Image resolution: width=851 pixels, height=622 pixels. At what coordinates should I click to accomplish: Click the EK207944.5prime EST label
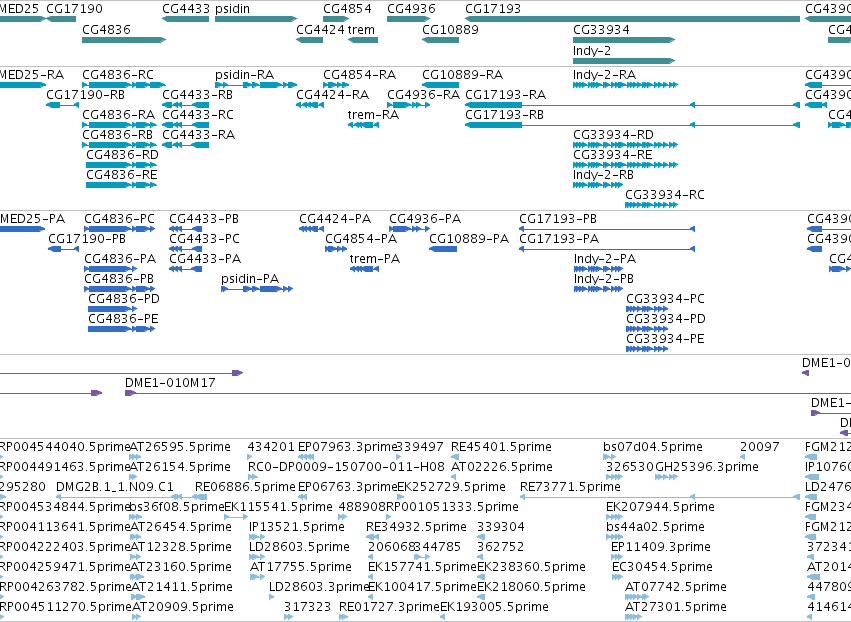[661, 507]
